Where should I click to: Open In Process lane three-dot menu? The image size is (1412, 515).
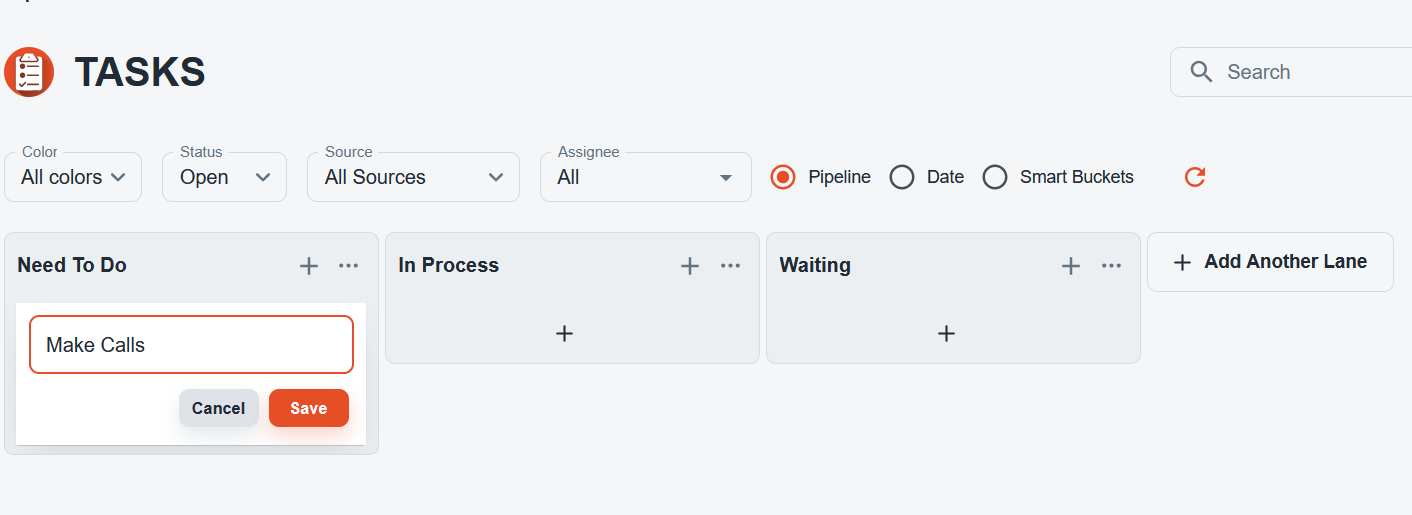pos(730,265)
